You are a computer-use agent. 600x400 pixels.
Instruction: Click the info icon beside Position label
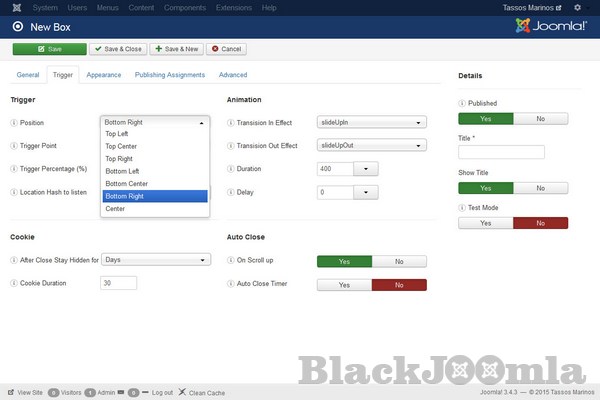pos(14,123)
